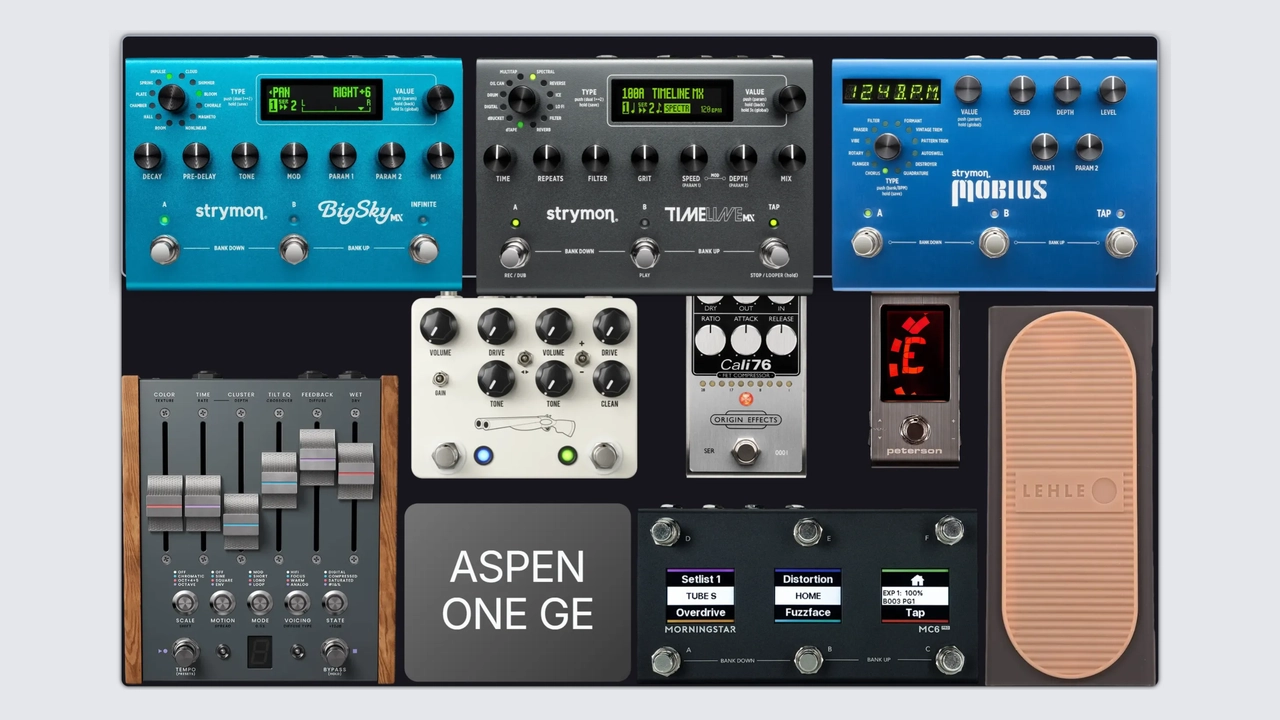Image resolution: width=1280 pixels, height=720 pixels.
Task: Click the Grit knob on TimeLine MX
Action: 645,157
